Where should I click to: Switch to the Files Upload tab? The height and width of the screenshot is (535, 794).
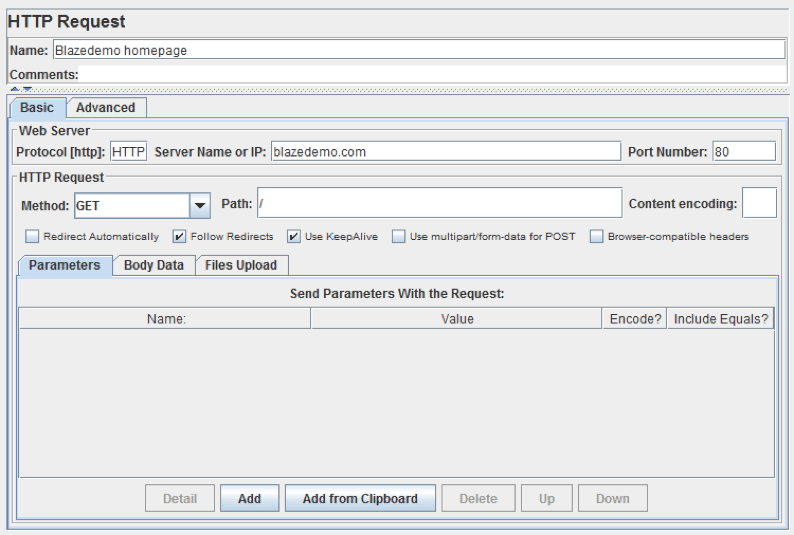click(x=241, y=265)
